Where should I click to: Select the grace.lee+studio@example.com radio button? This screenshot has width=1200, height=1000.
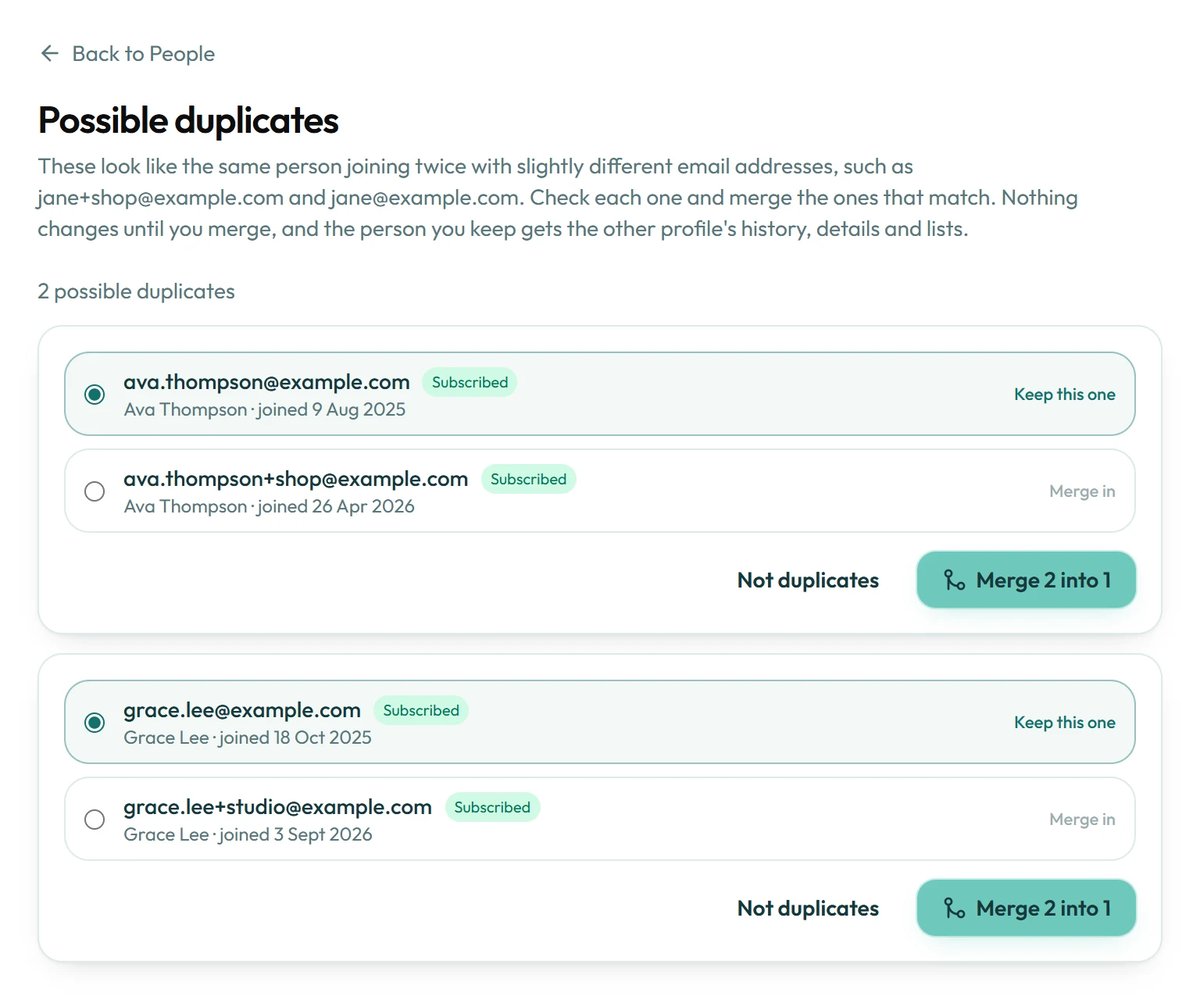coord(95,819)
